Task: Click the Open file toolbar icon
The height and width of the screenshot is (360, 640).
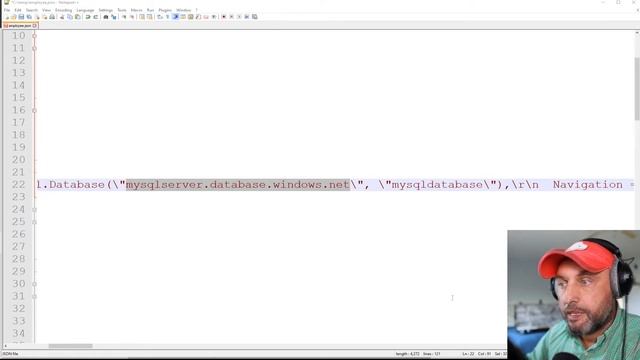Action: pos(13,17)
